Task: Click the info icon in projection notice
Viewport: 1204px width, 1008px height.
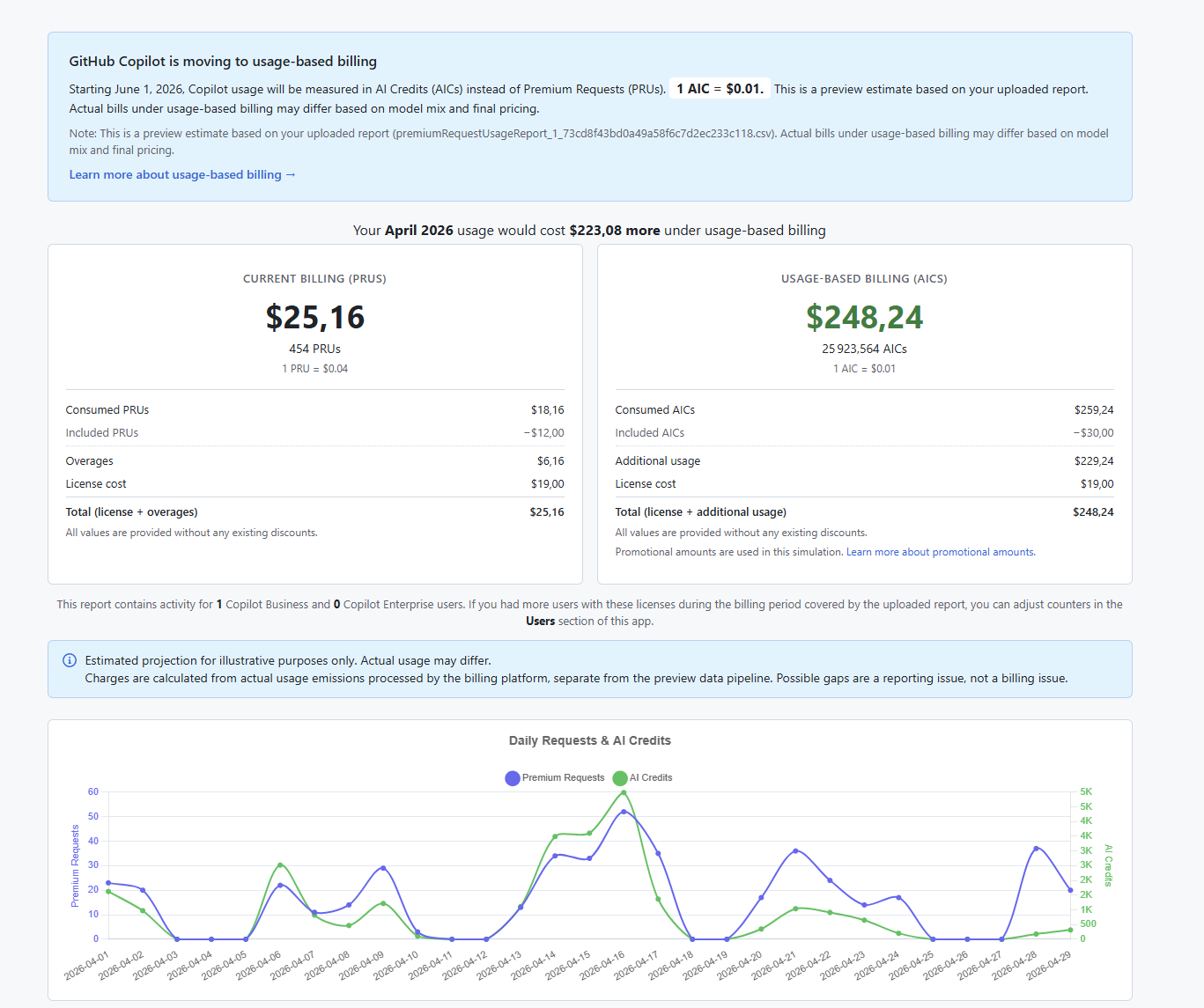Action: pyautogui.click(x=70, y=660)
